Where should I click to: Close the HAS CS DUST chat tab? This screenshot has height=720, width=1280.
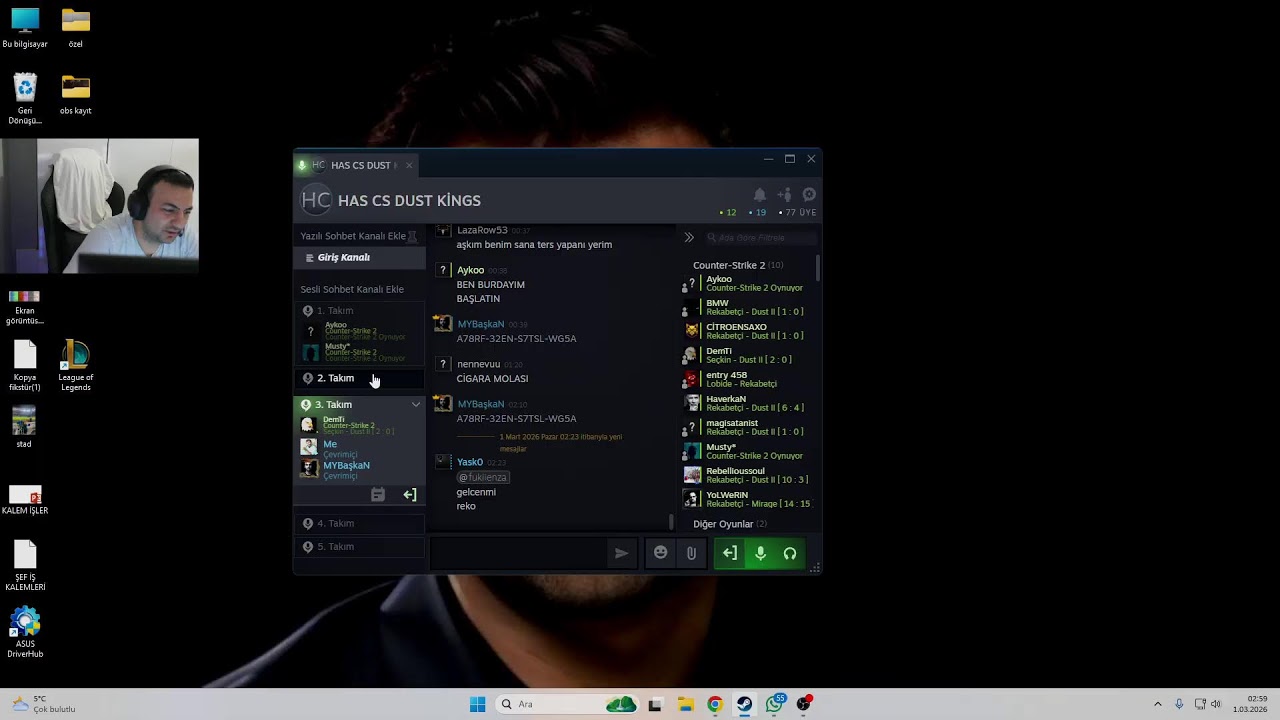tap(408, 165)
